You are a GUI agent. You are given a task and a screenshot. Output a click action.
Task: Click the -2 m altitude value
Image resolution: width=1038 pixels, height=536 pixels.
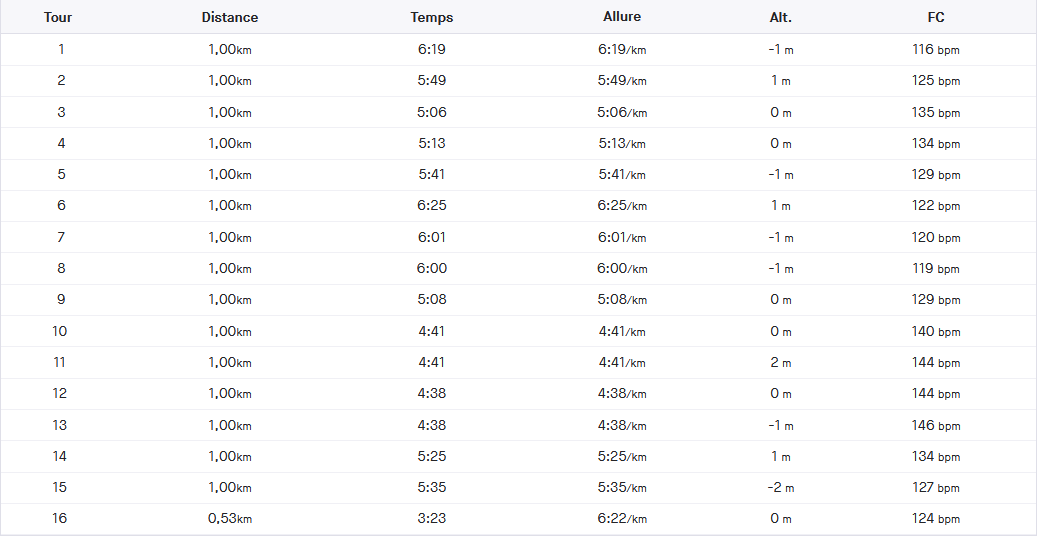[780, 487]
